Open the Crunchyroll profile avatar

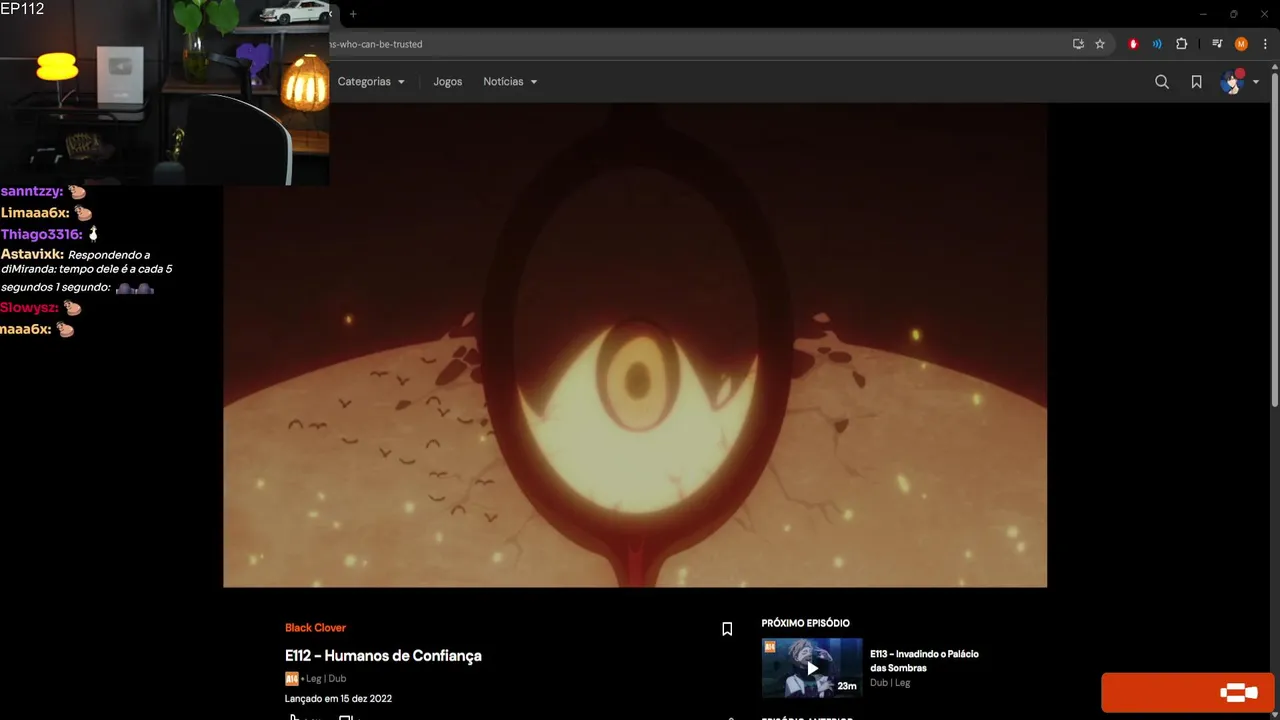point(1231,82)
